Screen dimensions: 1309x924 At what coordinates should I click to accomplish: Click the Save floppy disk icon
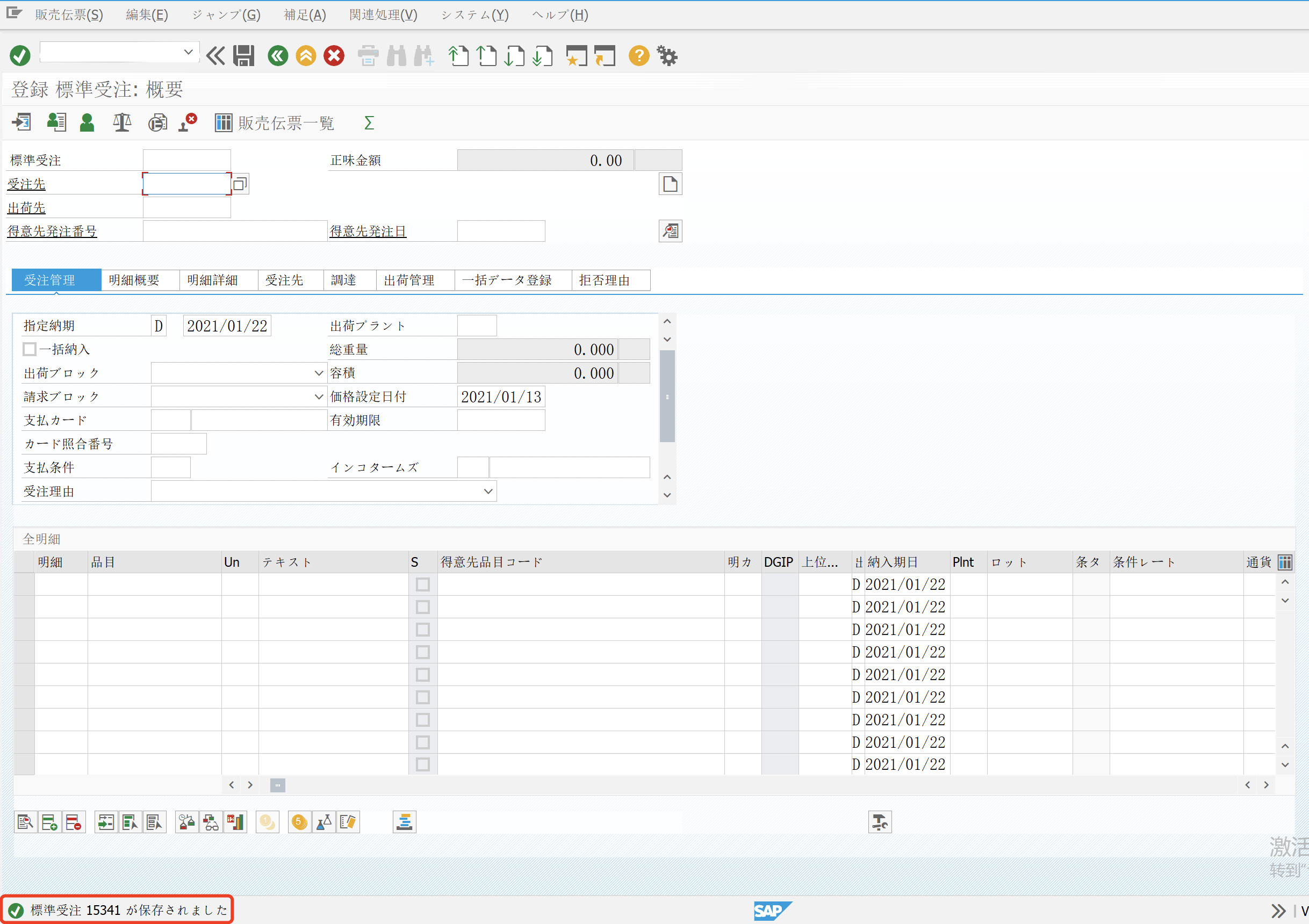(x=243, y=56)
